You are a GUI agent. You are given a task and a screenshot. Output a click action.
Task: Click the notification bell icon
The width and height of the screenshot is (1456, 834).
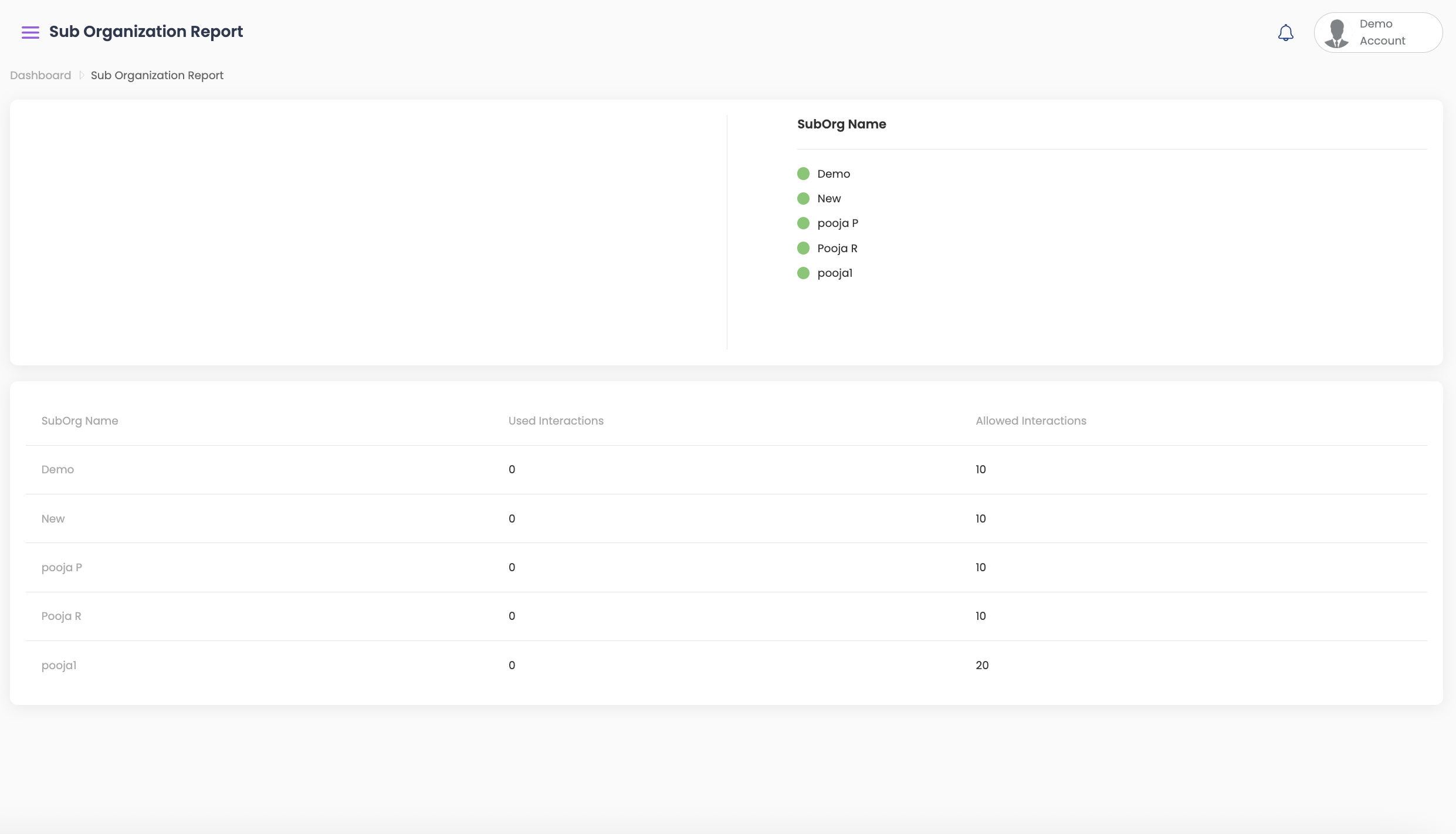click(1285, 33)
